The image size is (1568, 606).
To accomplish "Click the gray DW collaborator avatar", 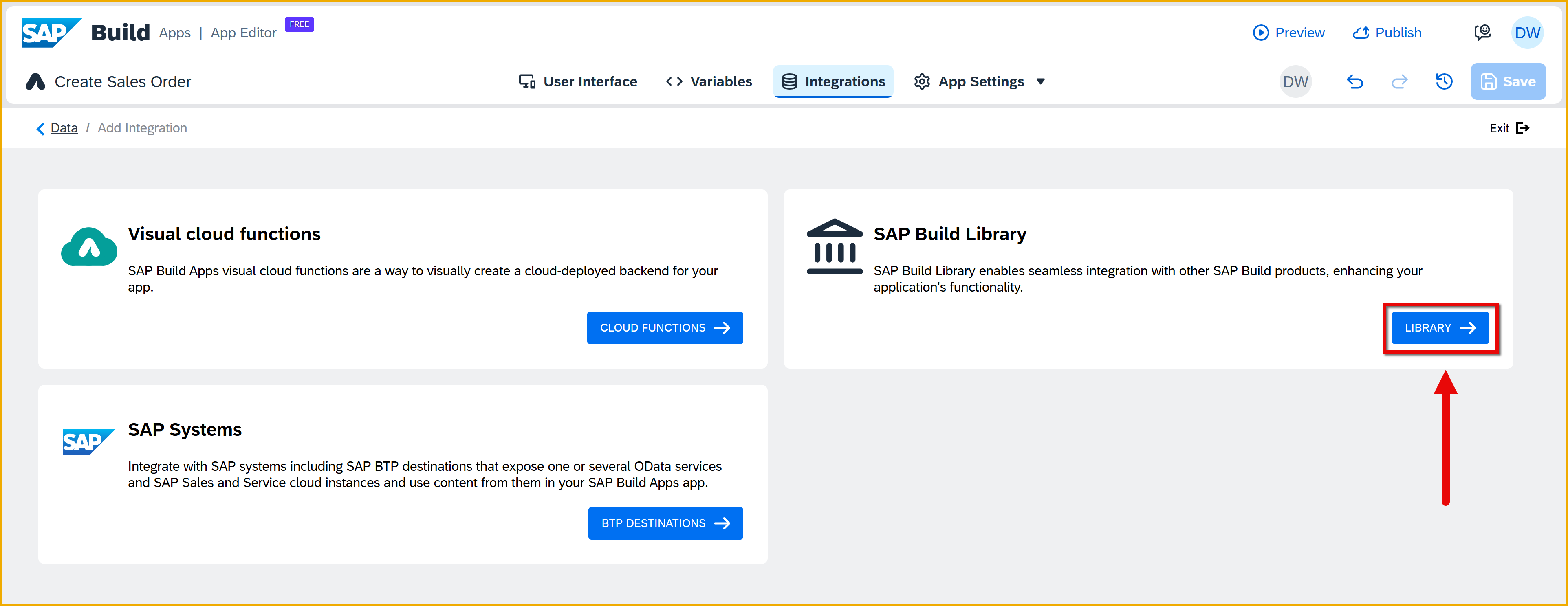I will point(1295,81).
